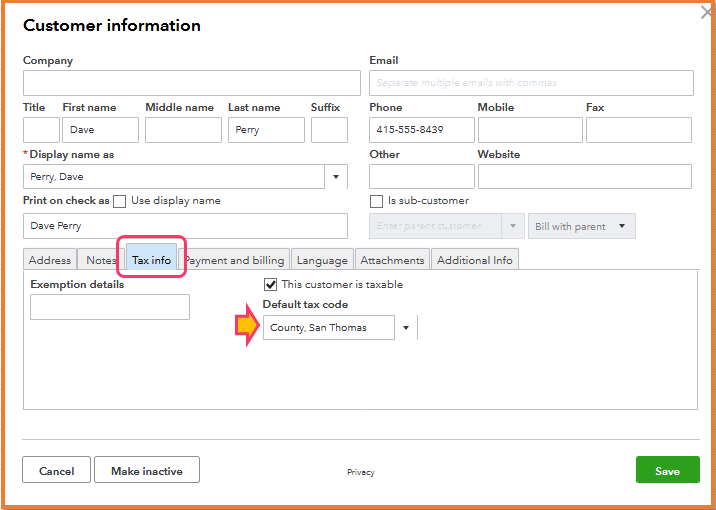Go to the Attachments tab

coord(392,260)
